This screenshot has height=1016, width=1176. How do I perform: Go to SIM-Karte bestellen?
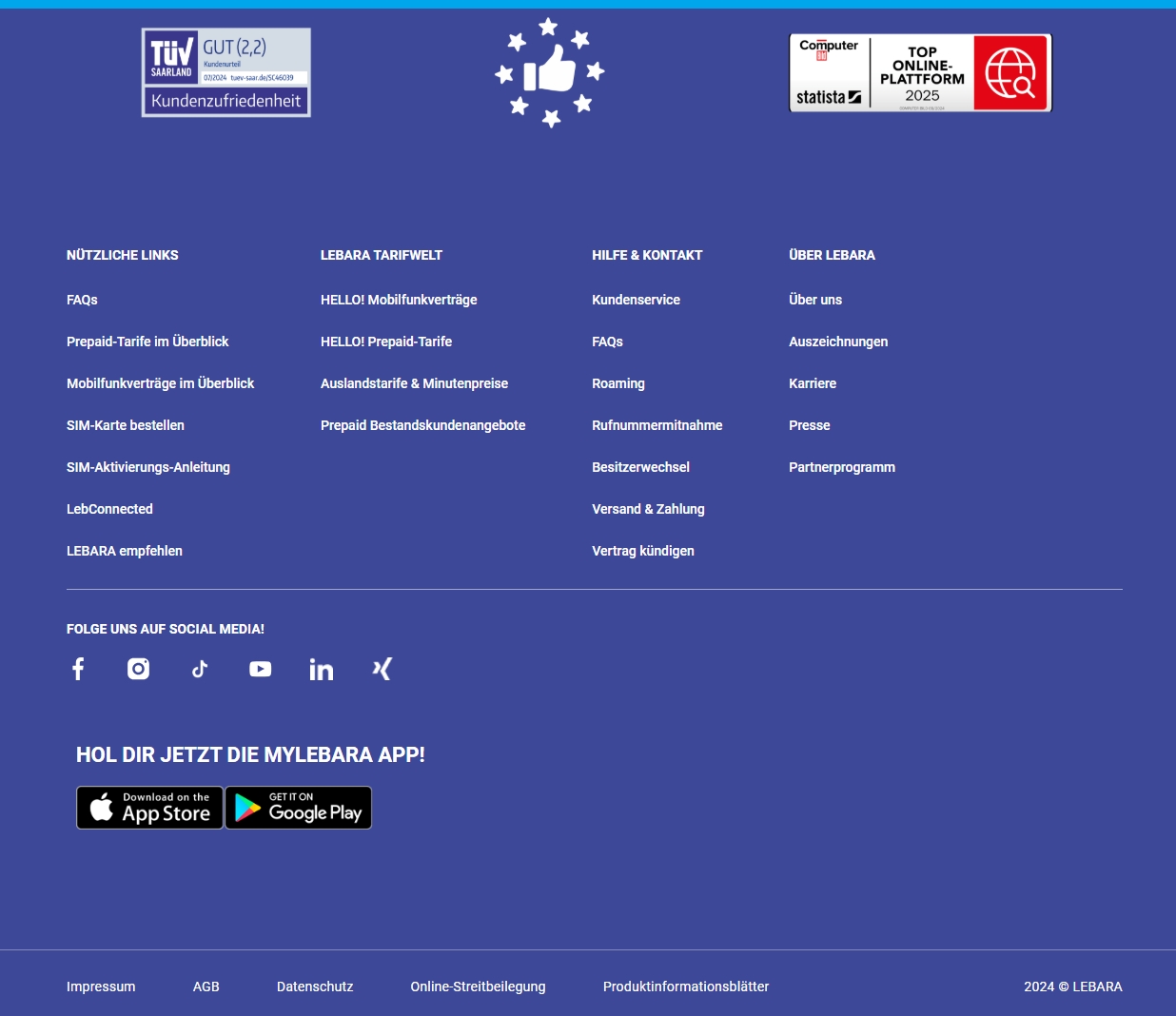click(x=126, y=425)
